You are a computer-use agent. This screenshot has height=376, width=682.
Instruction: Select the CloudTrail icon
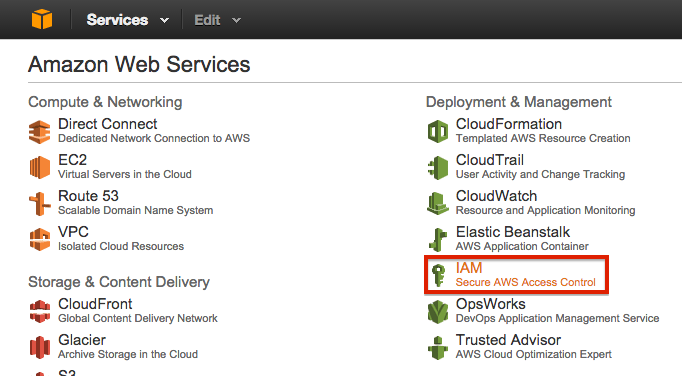pos(438,168)
